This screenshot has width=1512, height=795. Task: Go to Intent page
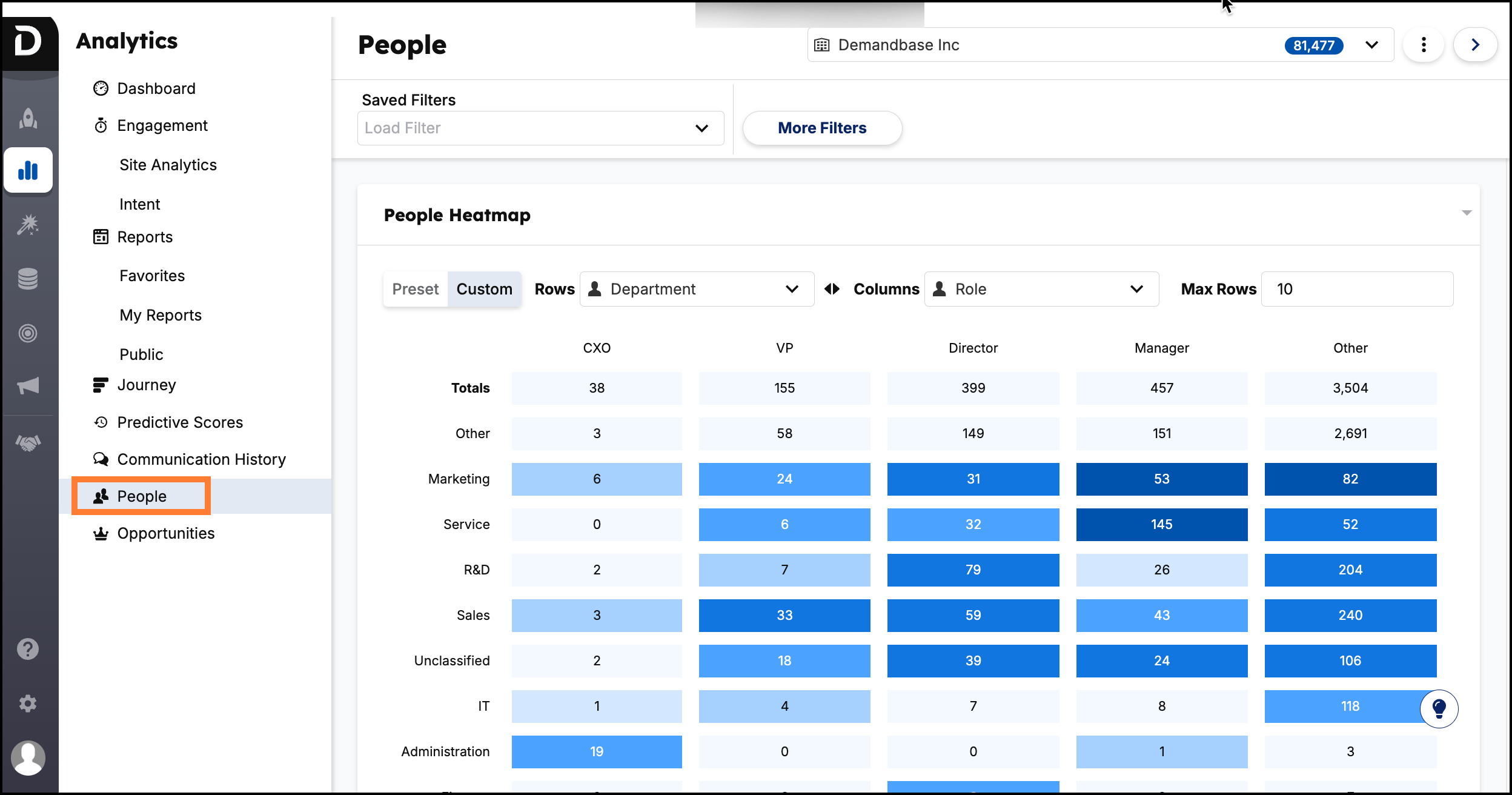pos(139,204)
